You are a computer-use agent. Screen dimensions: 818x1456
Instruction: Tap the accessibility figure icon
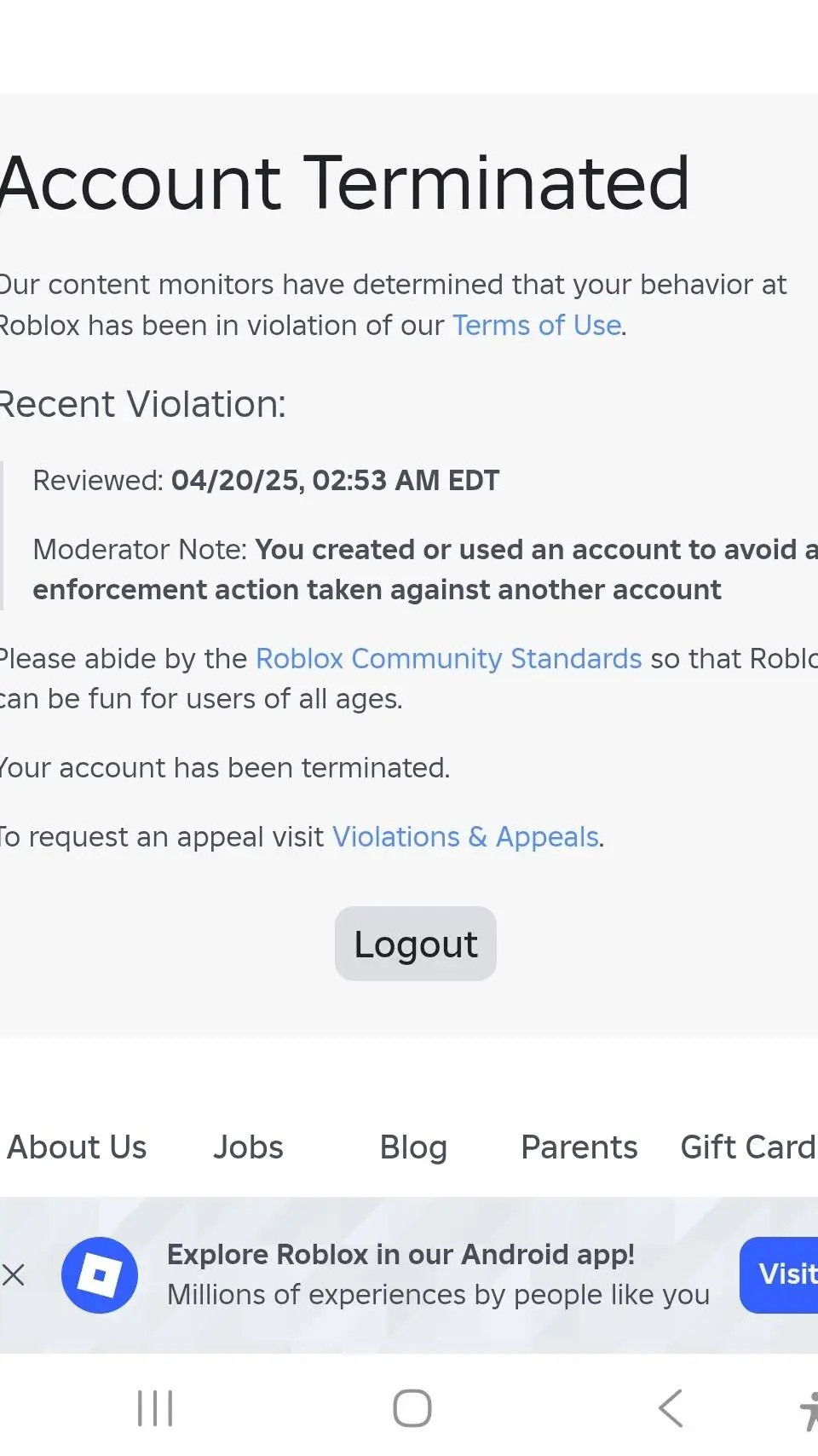tap(808, 1411)
